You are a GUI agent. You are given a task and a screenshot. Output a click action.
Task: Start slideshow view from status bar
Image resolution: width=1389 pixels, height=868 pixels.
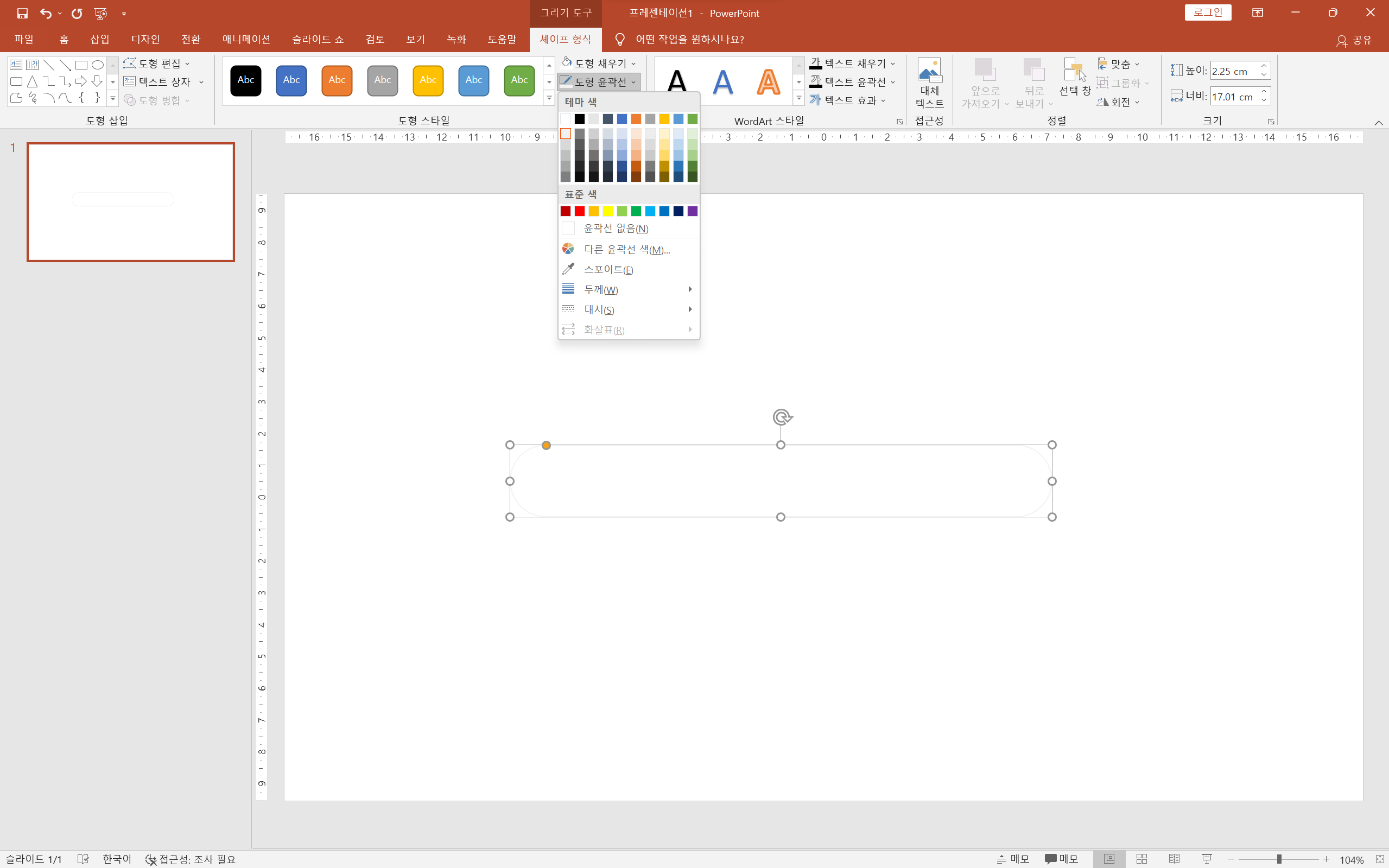point(1207,859)
